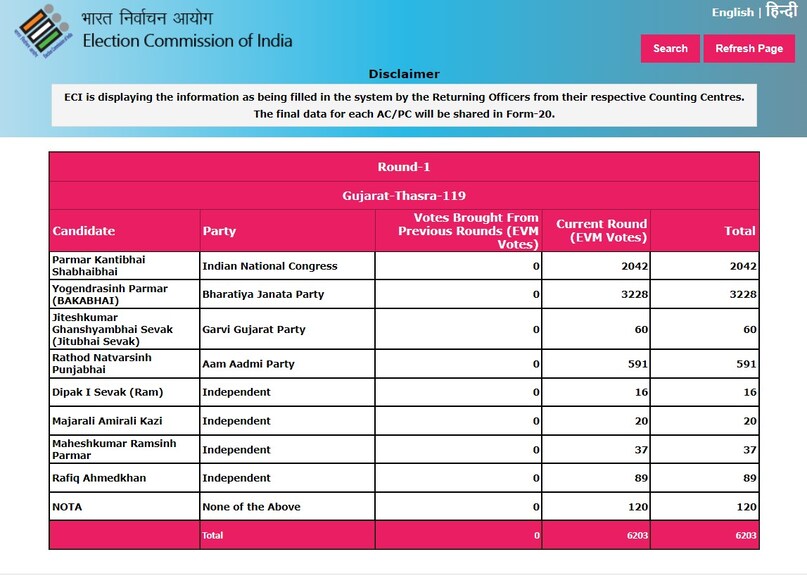Image resolution: width=807 pixels, height=578 pixels.
Task: Switch language to English
Action: [732, 12]
